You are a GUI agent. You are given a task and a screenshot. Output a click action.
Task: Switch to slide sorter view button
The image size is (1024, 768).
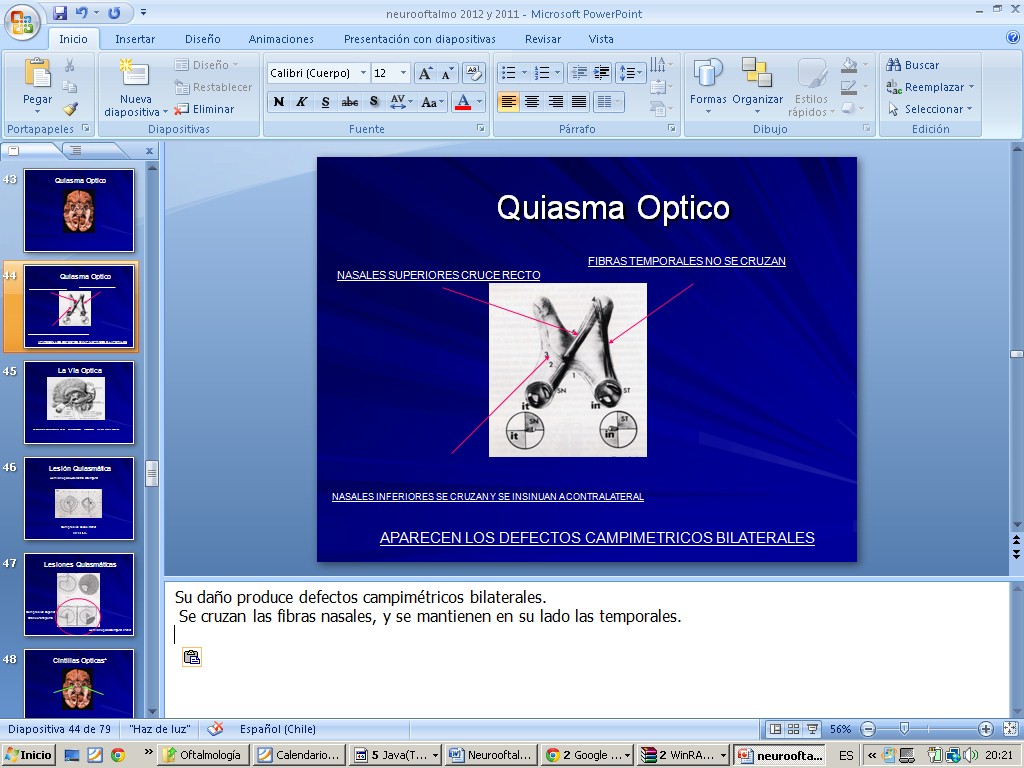[x=794, y=729]
